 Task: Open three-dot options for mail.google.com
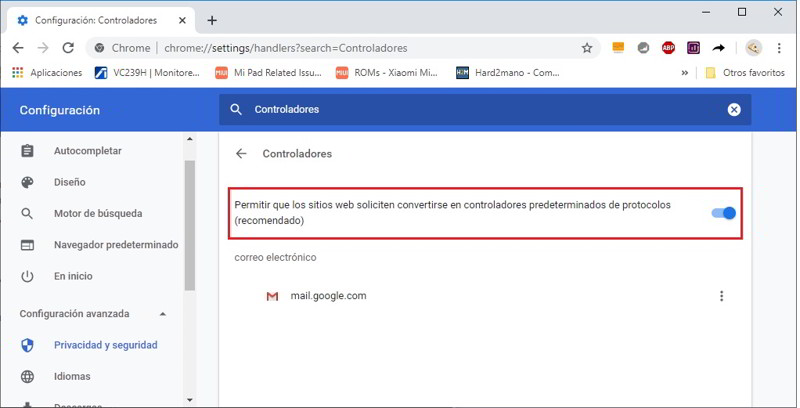(721, 296)
